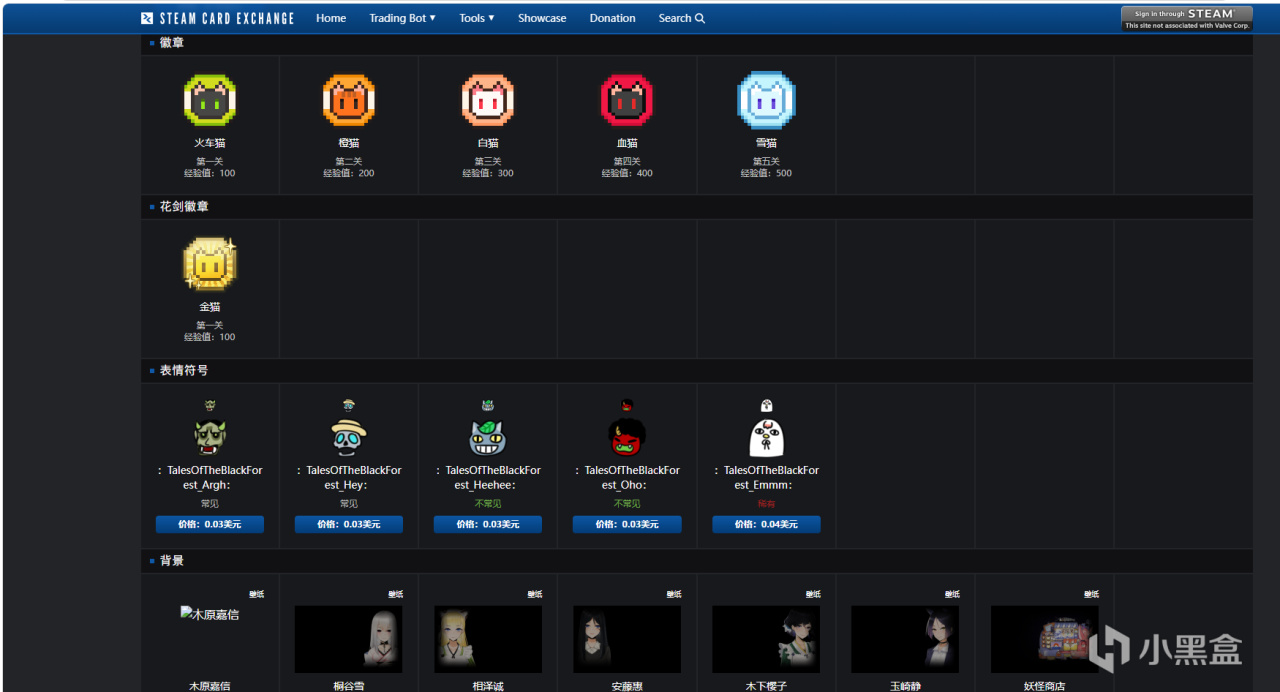Viewport: 1280px width, 692px height.
Task: Click the price button under TalesOfTheBlackForest_Heehee
Action: pos(487,524)
